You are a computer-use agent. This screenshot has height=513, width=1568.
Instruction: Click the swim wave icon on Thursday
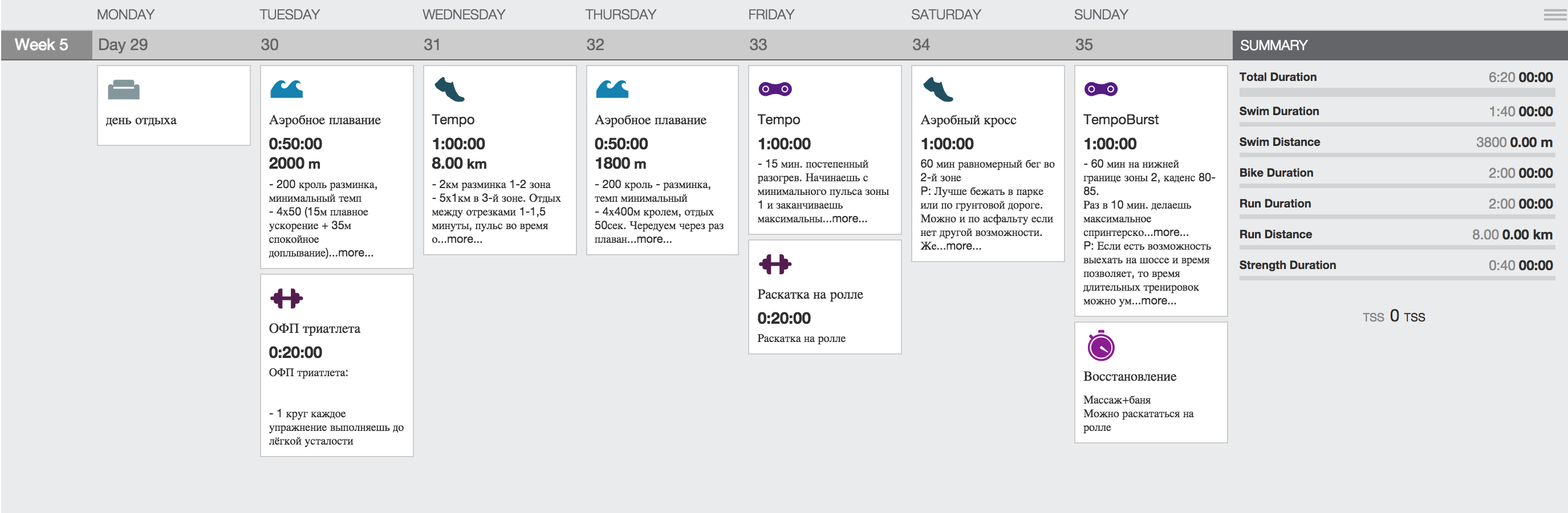[x=612, y=89]
